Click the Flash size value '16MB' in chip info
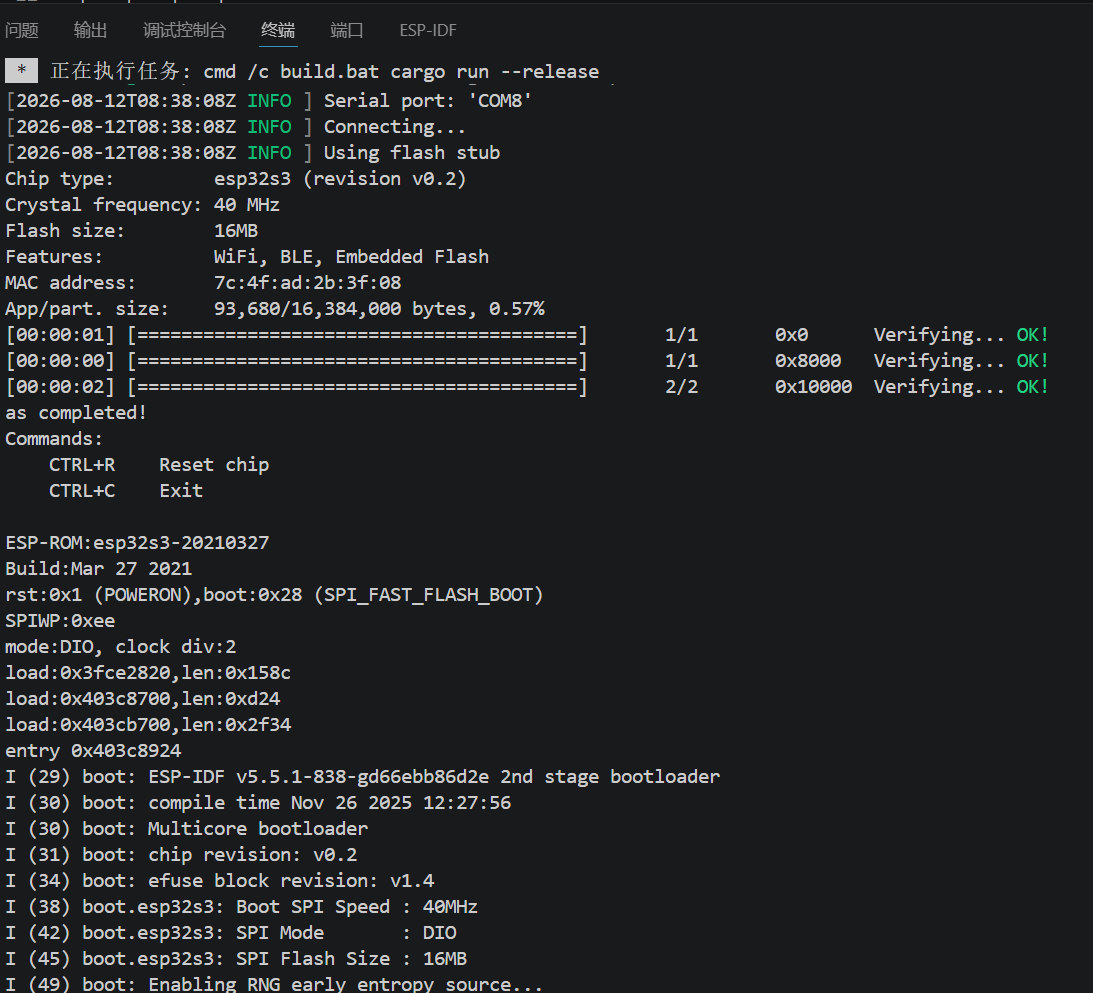This screenshot has height=993, width=1093. coord(236,231)
